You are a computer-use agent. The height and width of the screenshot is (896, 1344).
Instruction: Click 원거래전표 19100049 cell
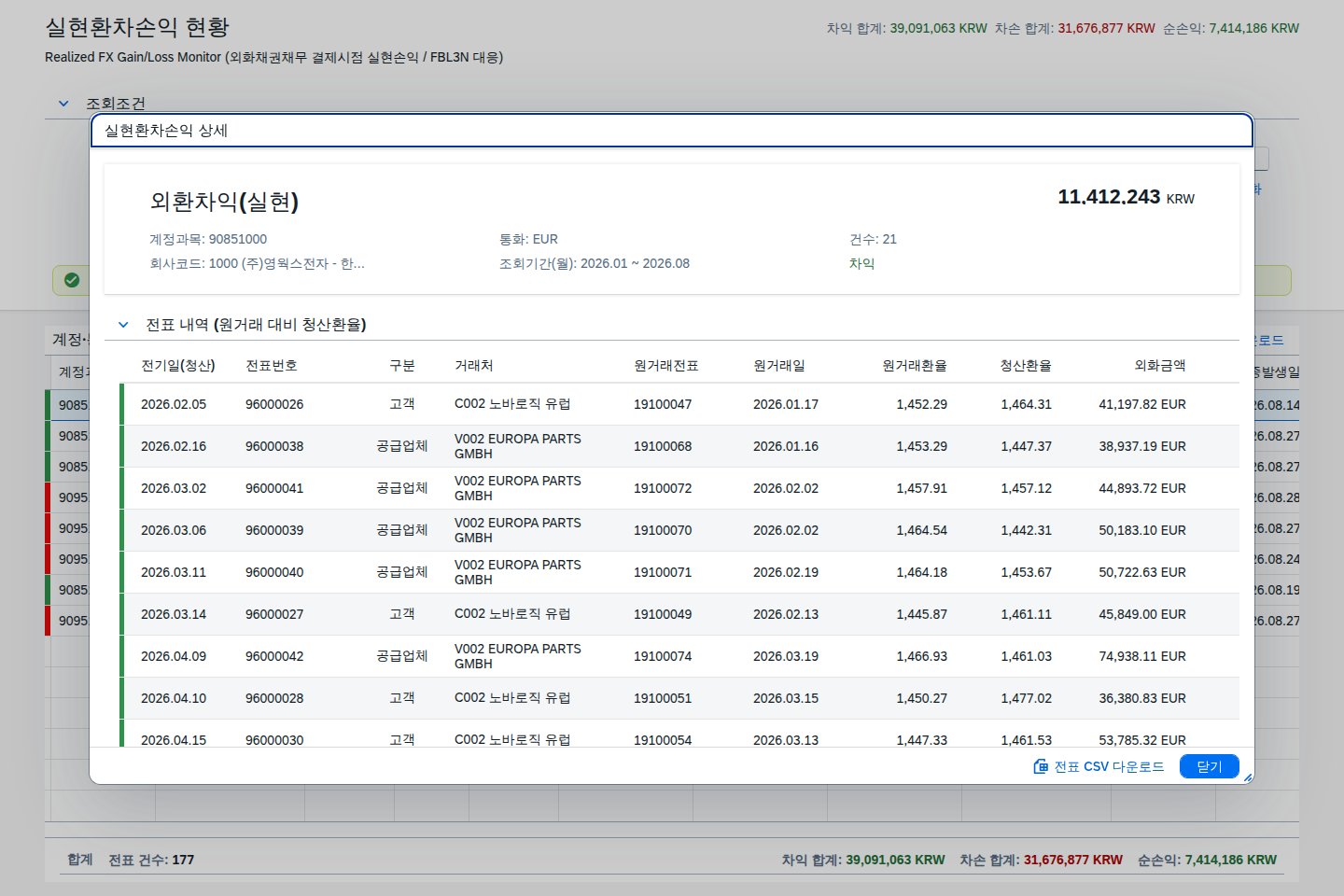point(663,614)
